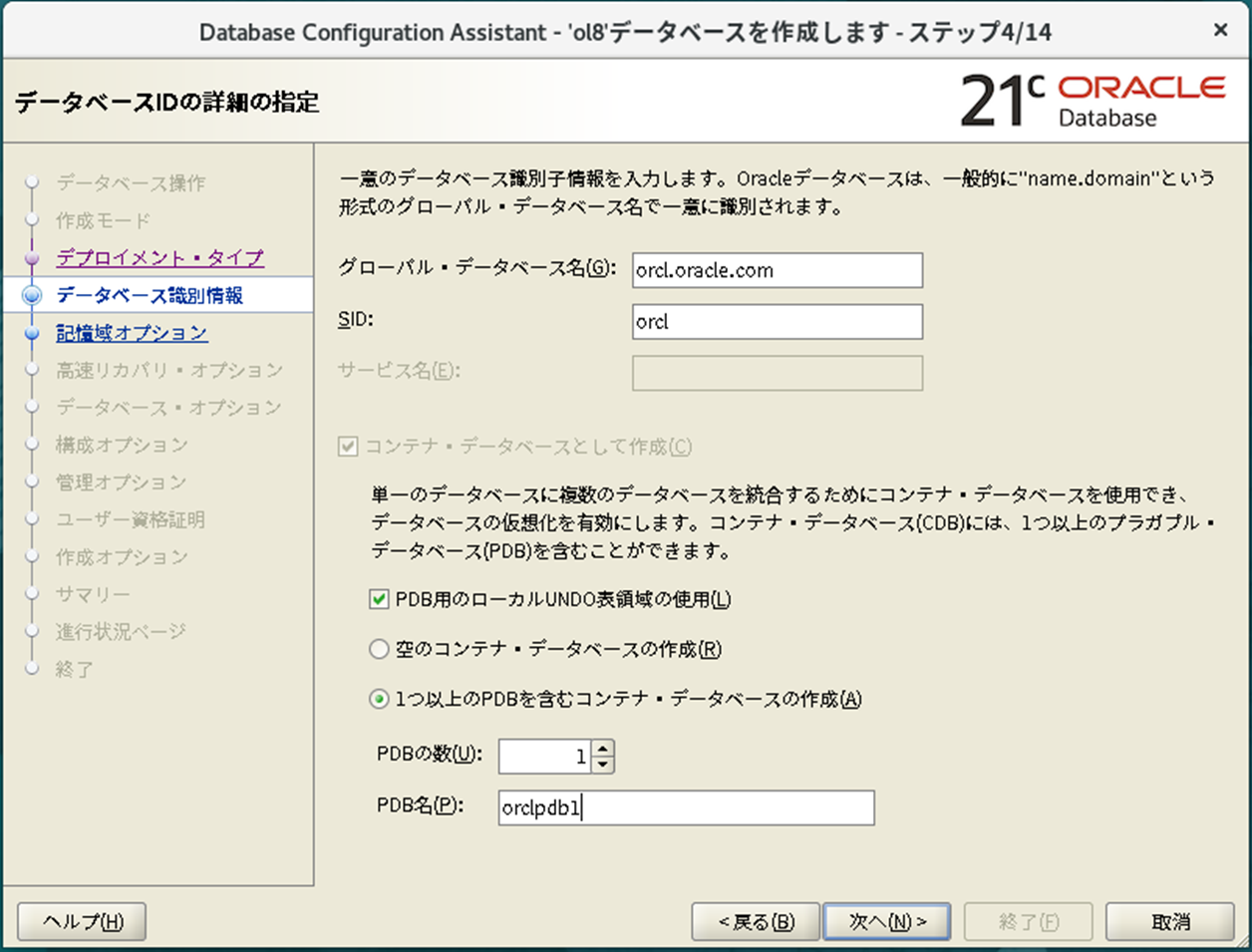Click the データベースIDの詳細の指定 heading

pos(166,102)
